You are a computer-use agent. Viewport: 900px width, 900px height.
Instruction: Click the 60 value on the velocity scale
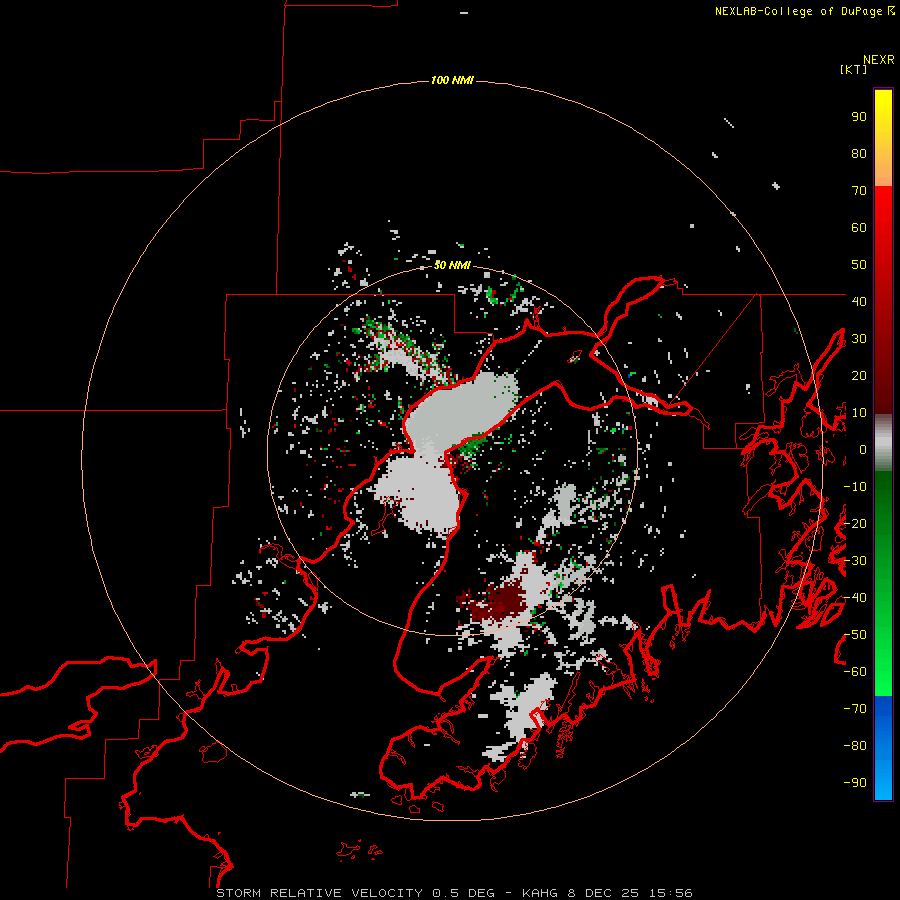(x=859, y=228)
